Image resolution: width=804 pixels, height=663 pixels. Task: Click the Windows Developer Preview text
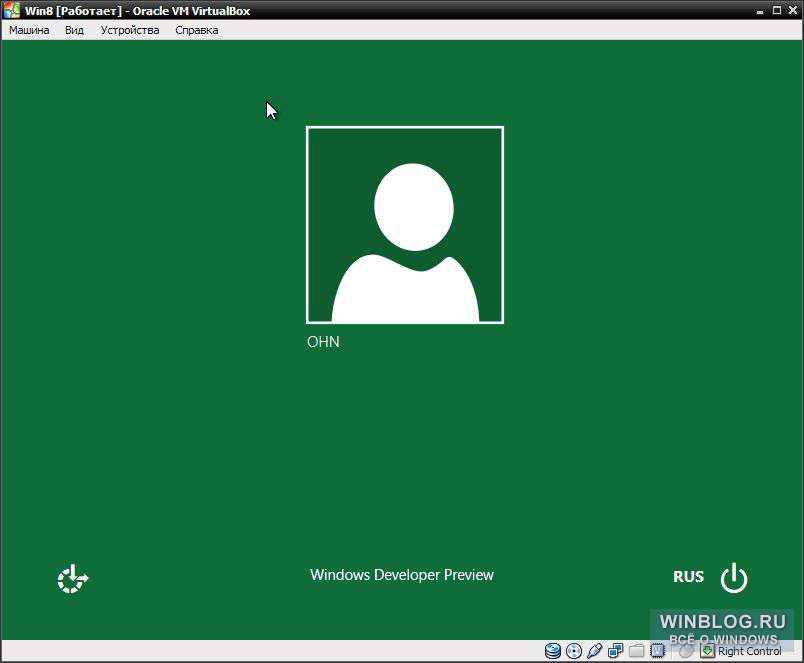401,575
